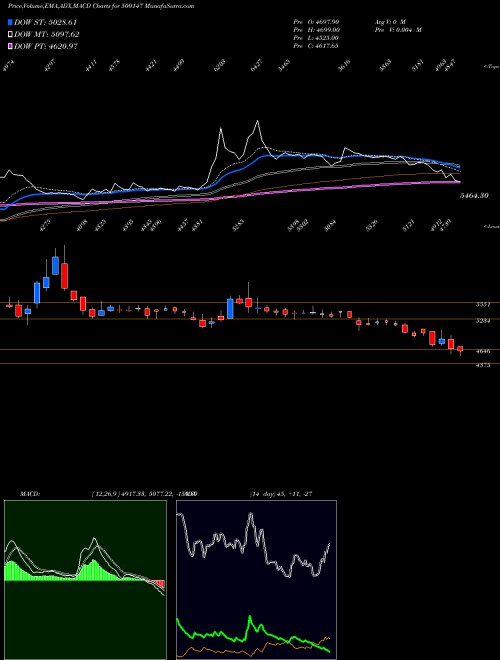Click the DOW PT: 4620.97 label
This screenshot has height=660, width=500.
click(x=46, y=47)
